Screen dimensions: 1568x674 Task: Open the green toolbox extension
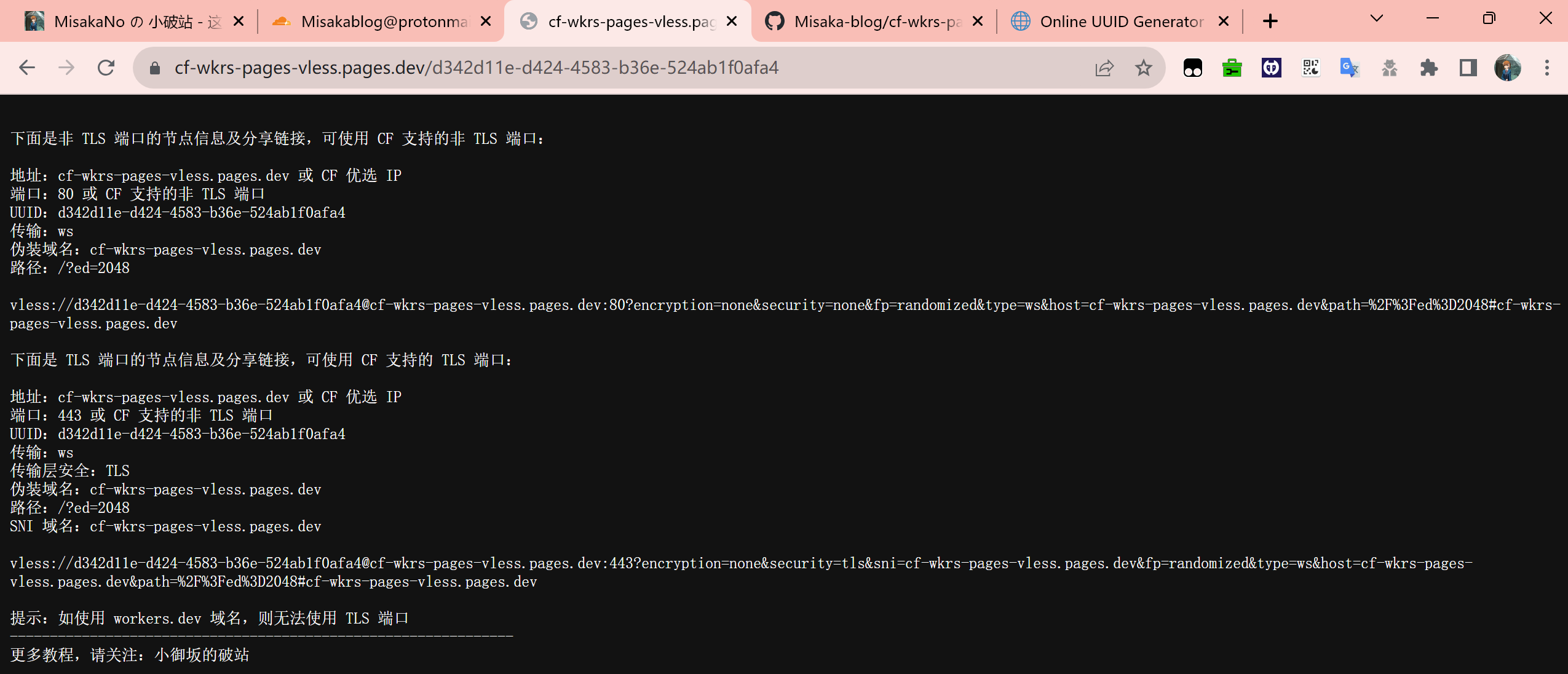point(1232,68)
